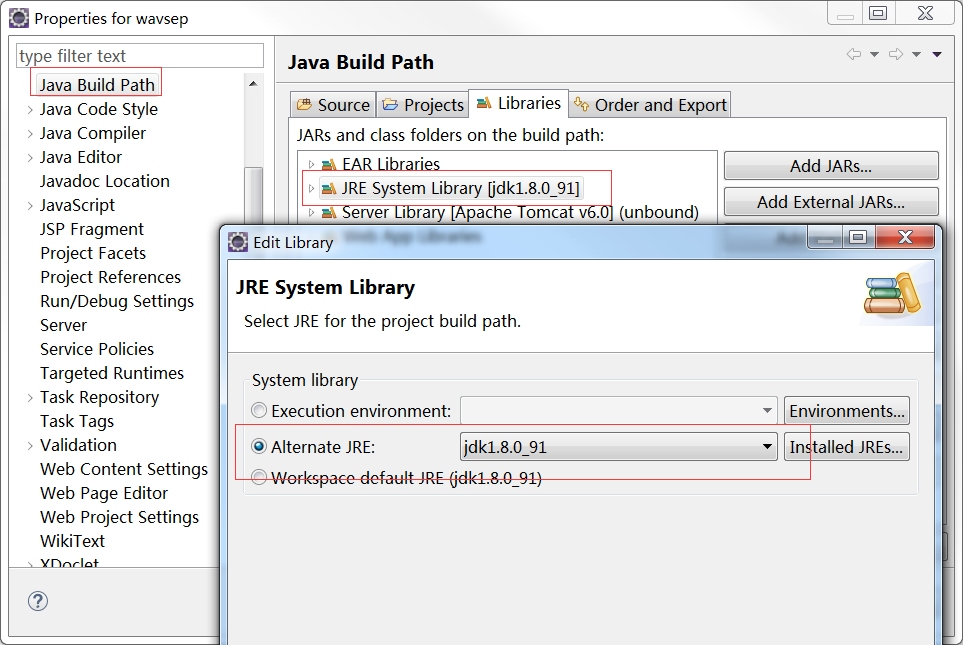
Task: Click the Add External JARs... button
Action: pyautogui.click(x=831, y=202)
